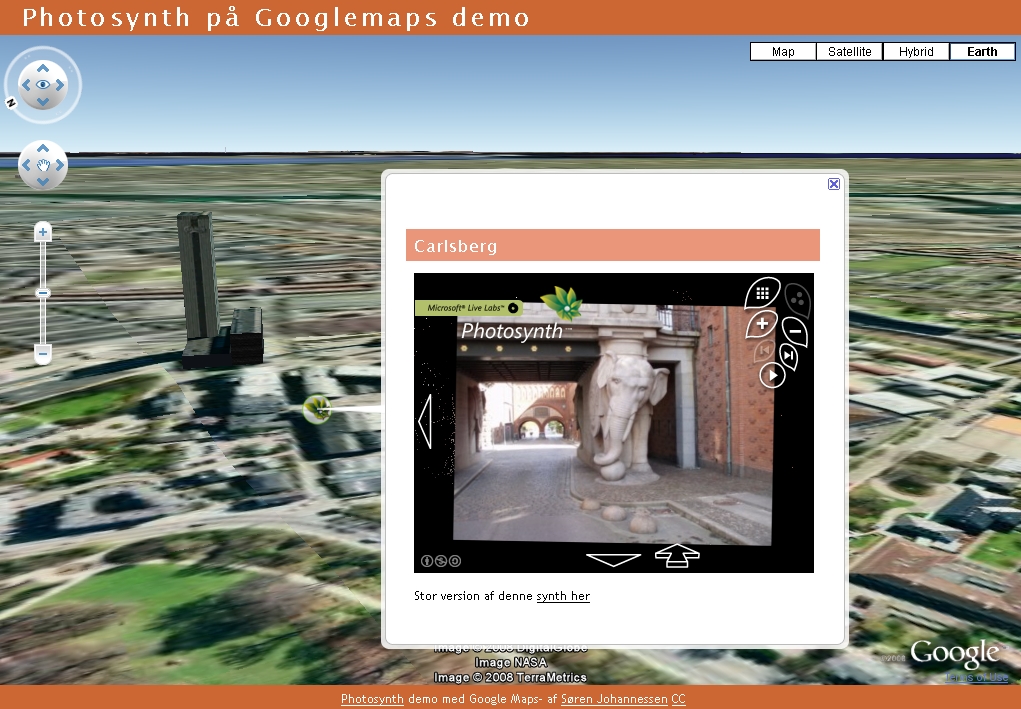Click the 'Image NASA' attribution text
The image size is (1021, 709).
pos(510,662)
